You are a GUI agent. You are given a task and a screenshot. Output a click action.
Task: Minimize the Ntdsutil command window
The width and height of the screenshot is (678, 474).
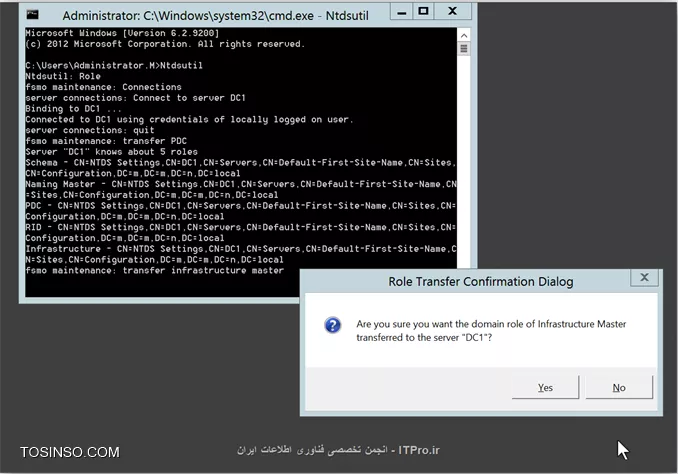click(x=401, y=12)
